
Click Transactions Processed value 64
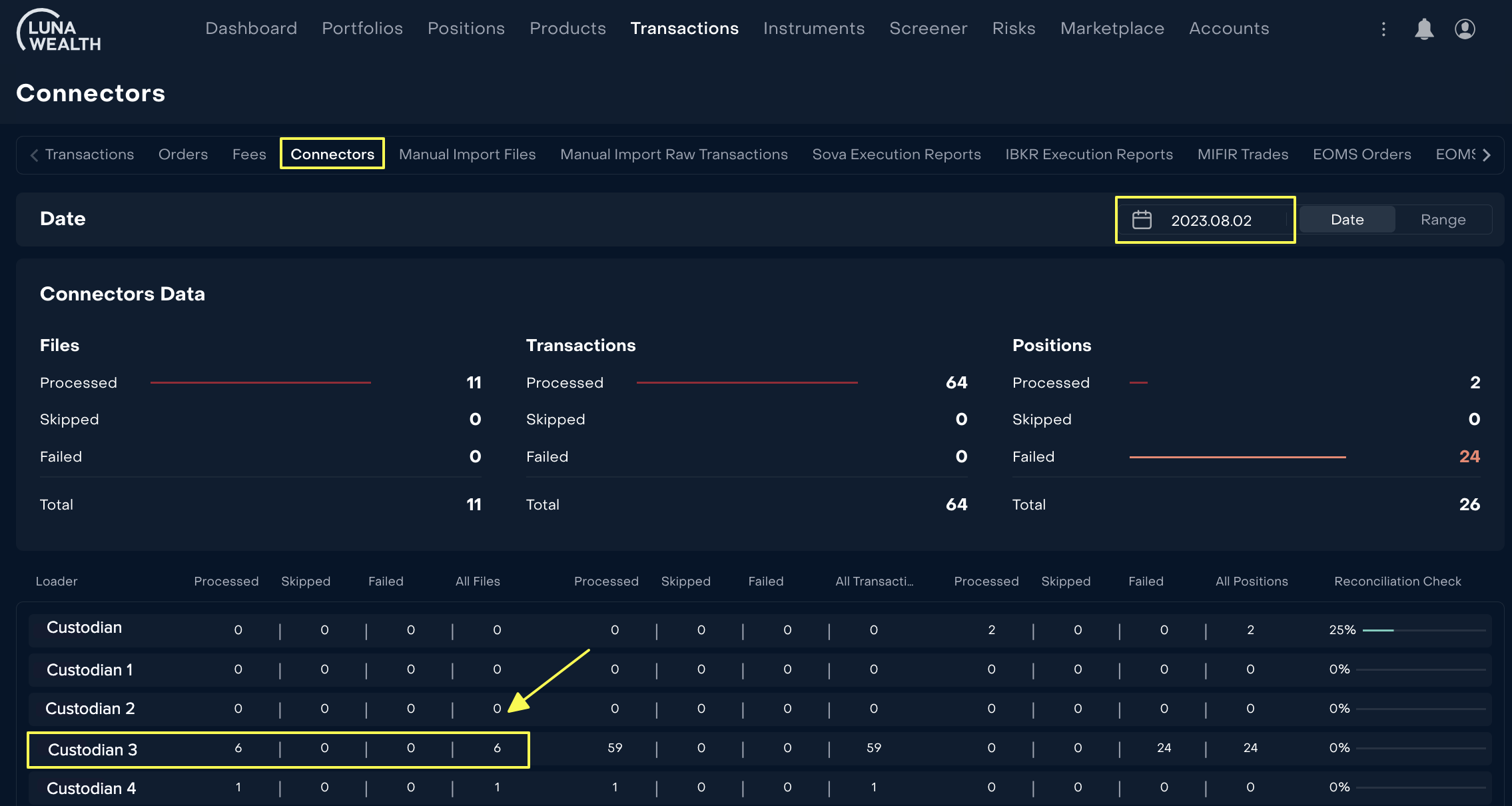956,382
